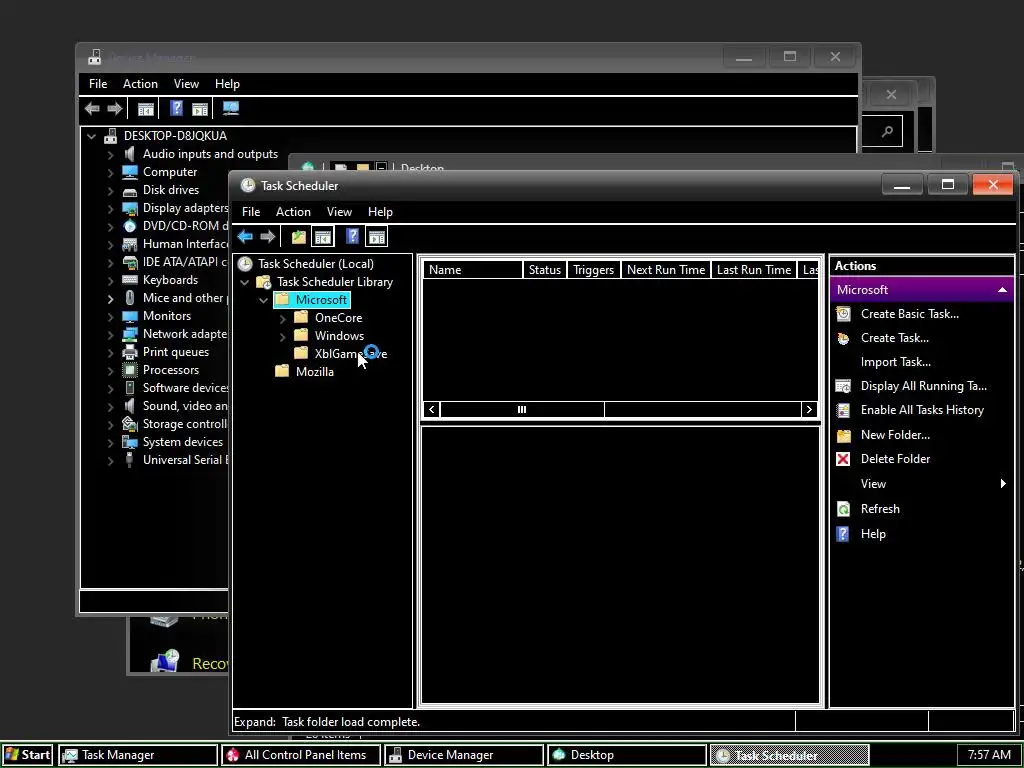Open File menu in Device Manager
Screen dimensions: 1024x768
[x=98, y=84]
